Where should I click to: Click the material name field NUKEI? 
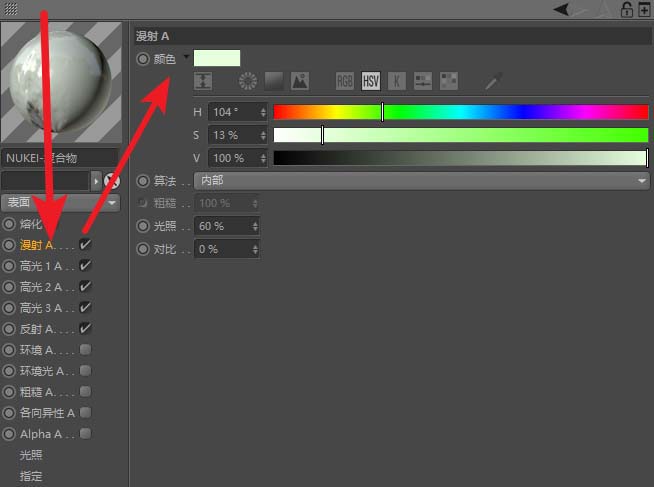(x=60, y=158)
